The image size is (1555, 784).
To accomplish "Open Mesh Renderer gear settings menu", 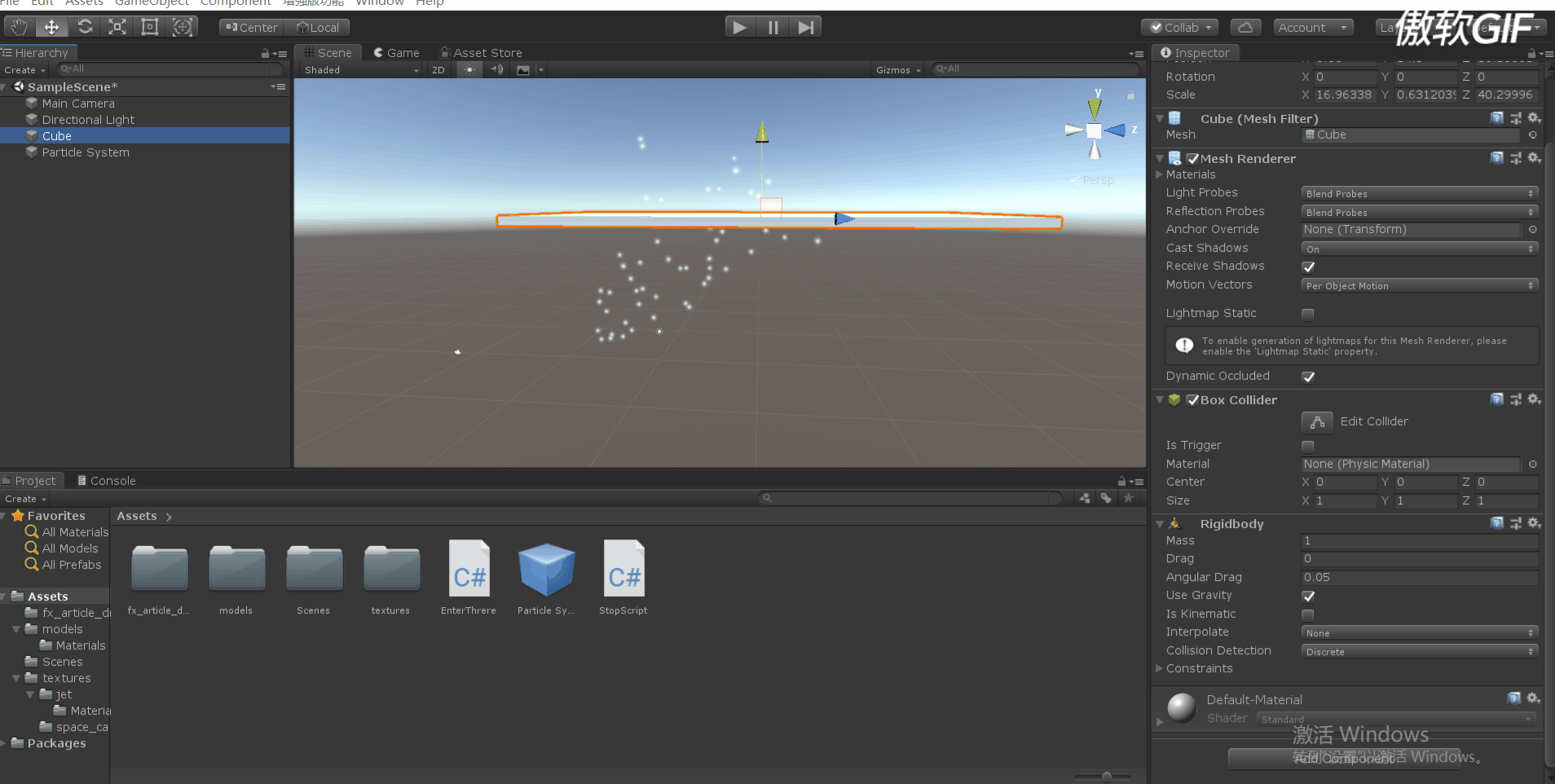I will click(1534, 158).
